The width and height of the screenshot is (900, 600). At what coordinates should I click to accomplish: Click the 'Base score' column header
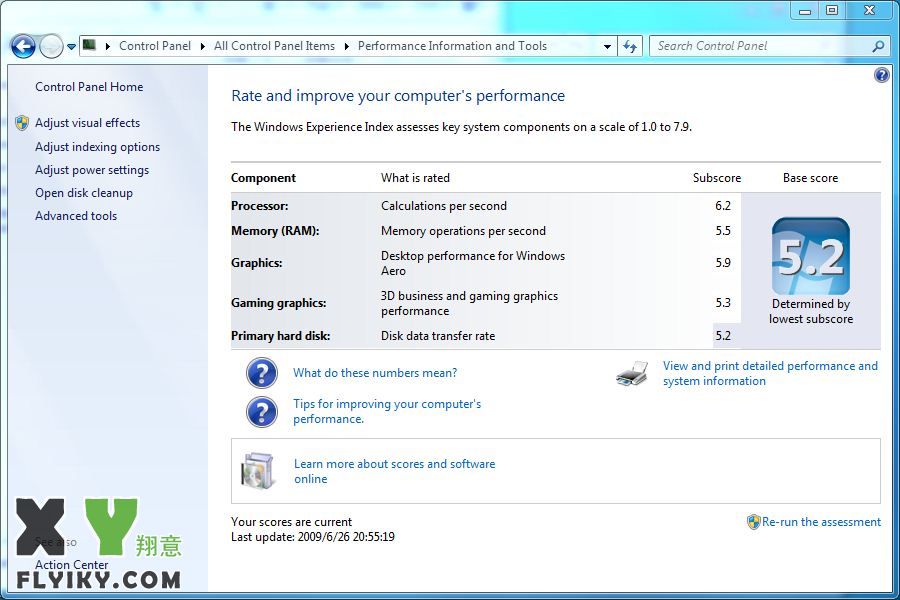tap(810, 178)
